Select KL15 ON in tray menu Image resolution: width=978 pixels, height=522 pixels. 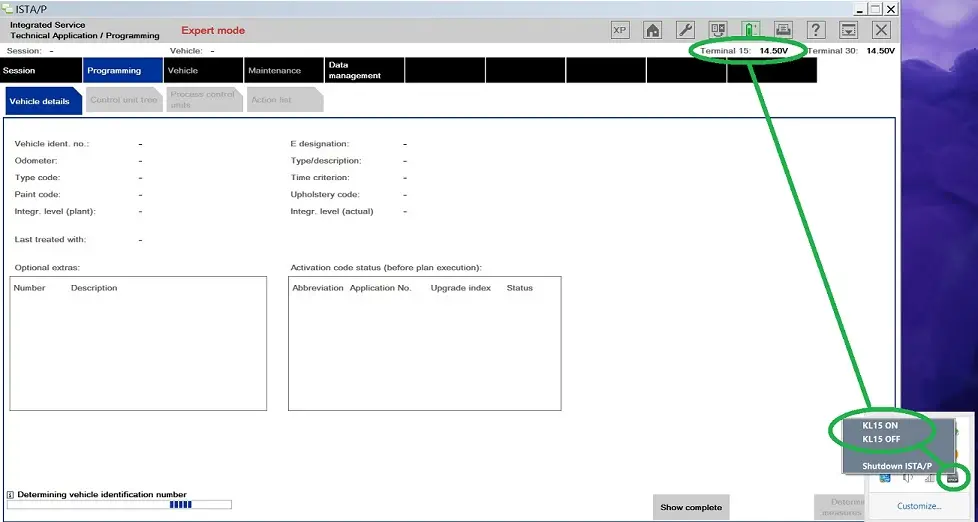point(880,425)
